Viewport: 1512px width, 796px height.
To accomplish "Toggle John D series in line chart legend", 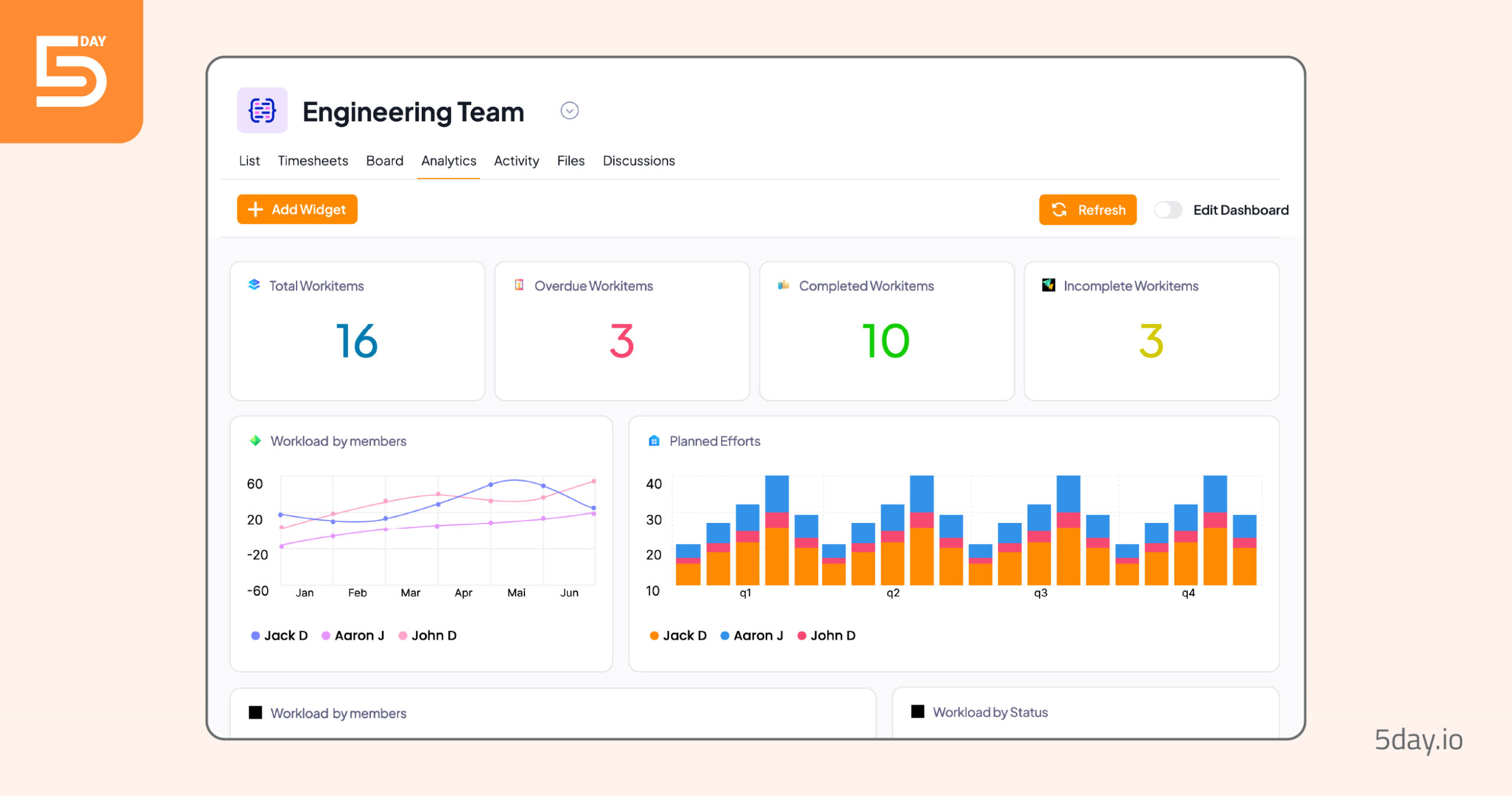I will [x=428, y=635].
